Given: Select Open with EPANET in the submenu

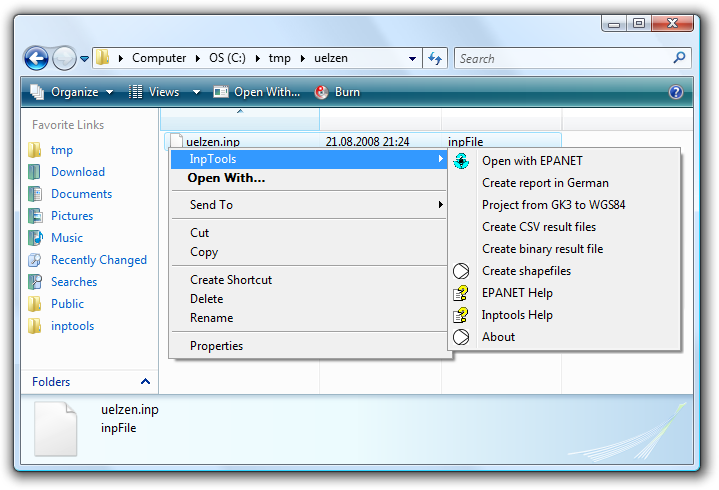Looking at the screenshot, I should pos(564,161).
